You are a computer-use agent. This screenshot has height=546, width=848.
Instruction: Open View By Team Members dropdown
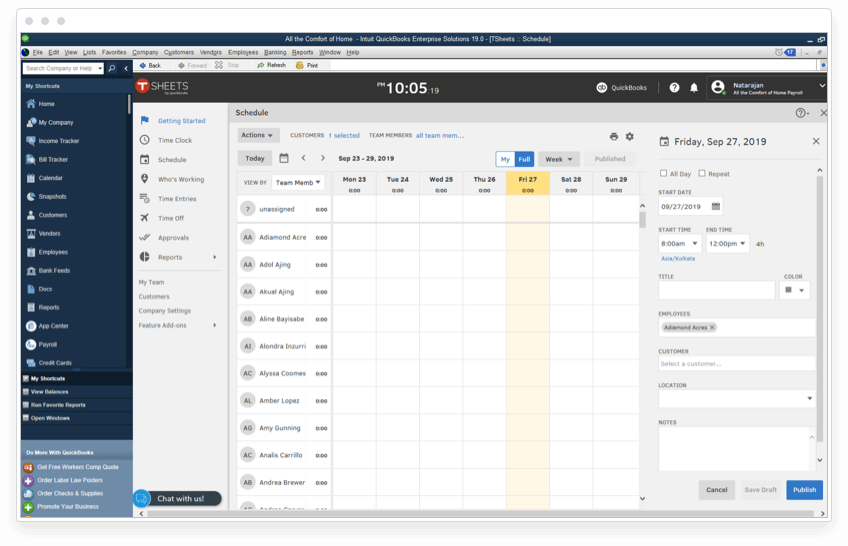coord(298,182)
